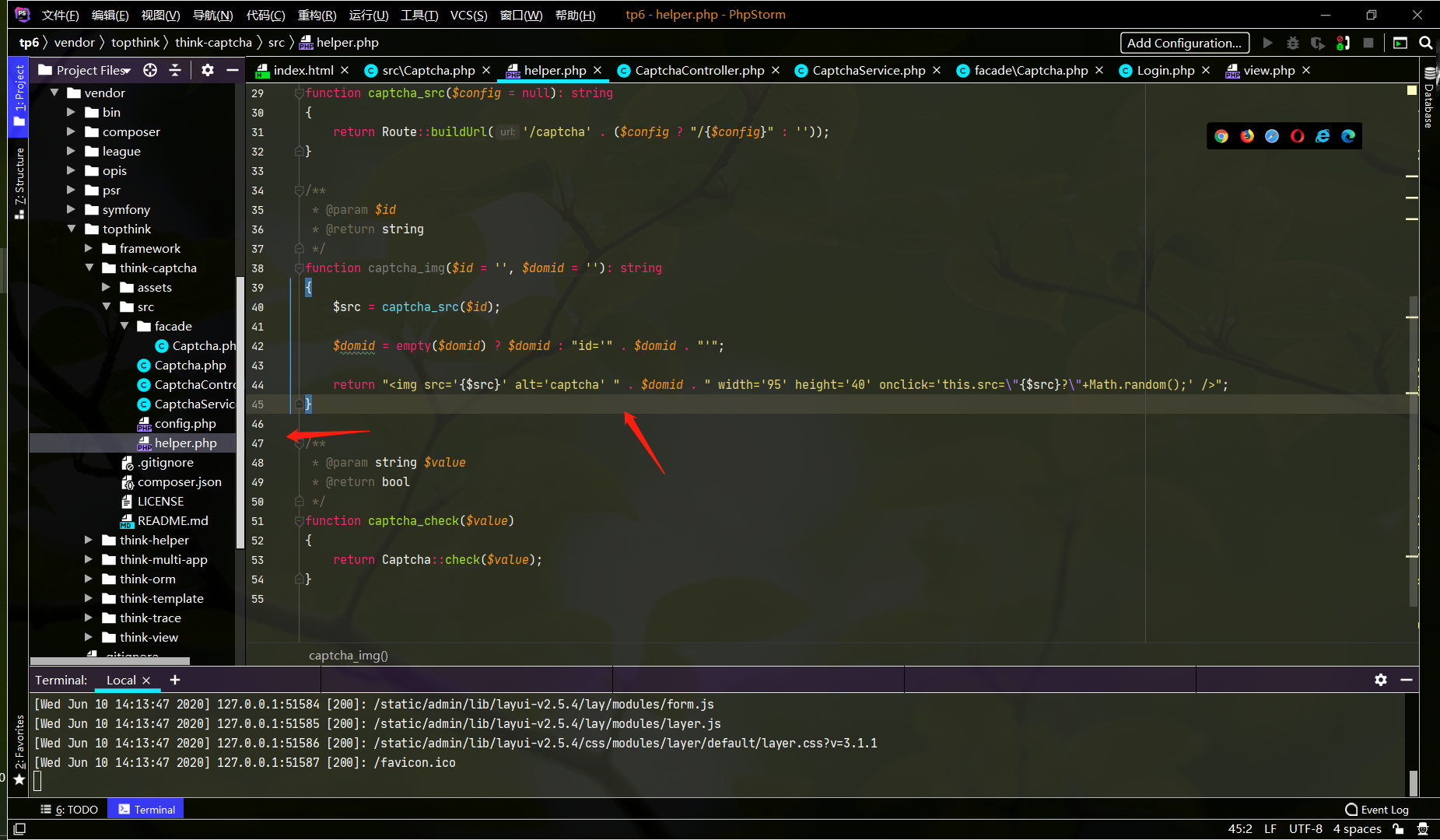Hide the Project panel with minus icon
This screenshot has width=1440, height=840.
tap(232, 70)
